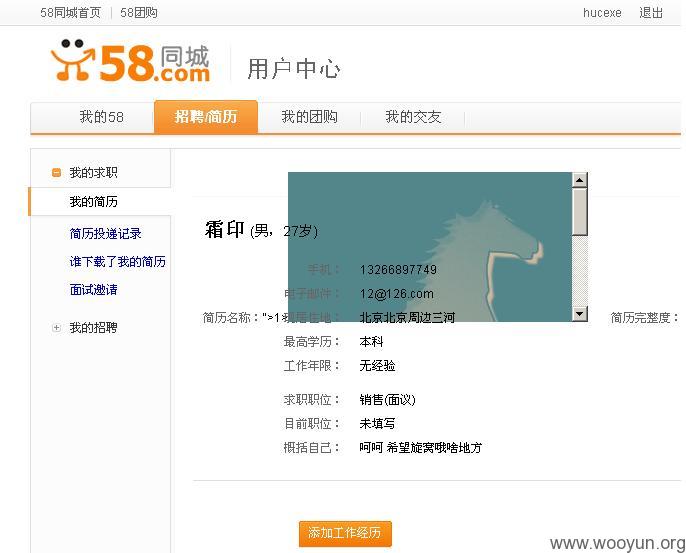Image resolution: width=686 pixels, height=553 pixels.
Task: Open 简历投递记录 link
Action: [x=105, y=234]
